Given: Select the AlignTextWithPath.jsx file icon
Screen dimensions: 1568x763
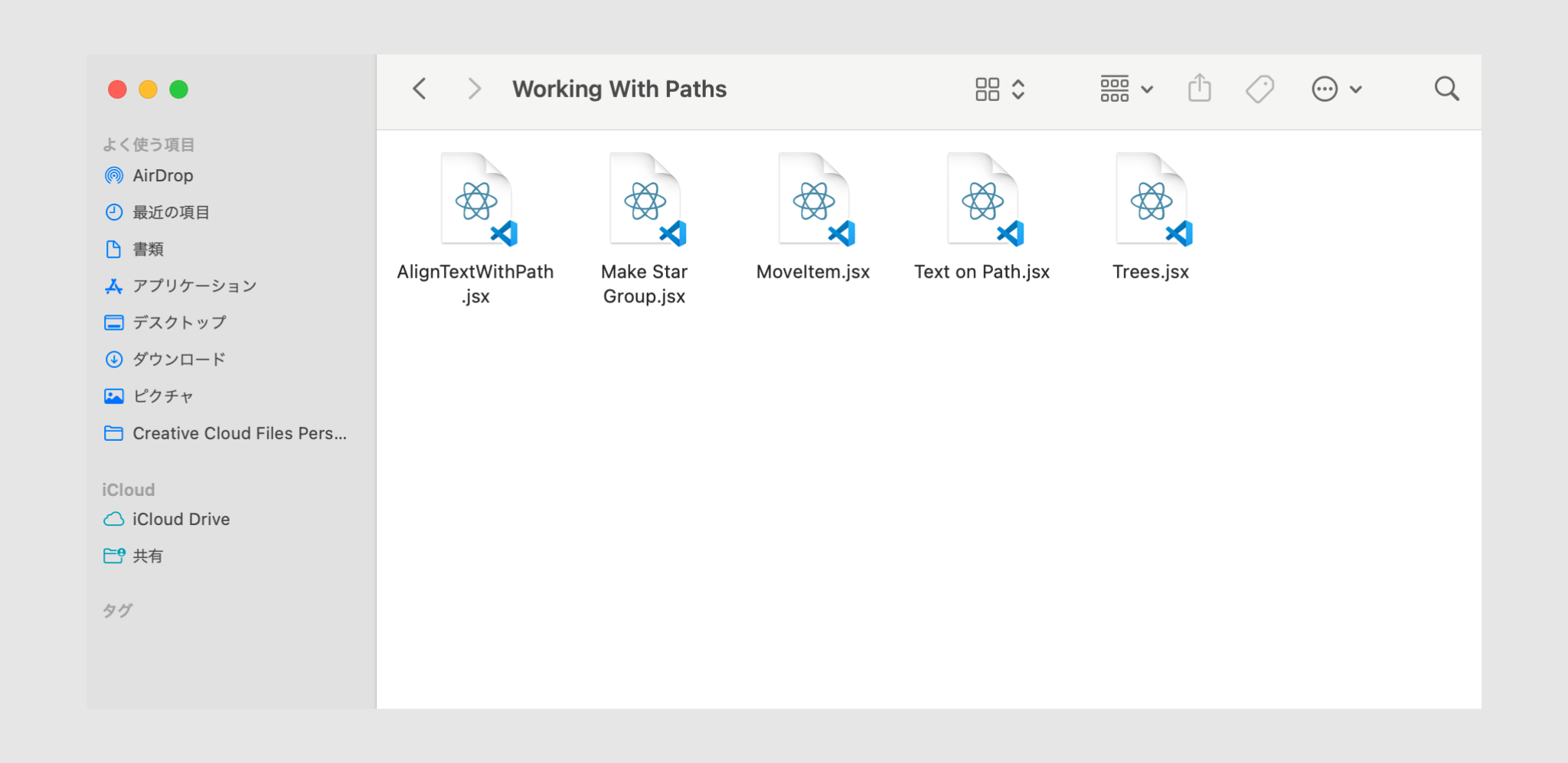Looking at the screenshot, I should point(477,201).
